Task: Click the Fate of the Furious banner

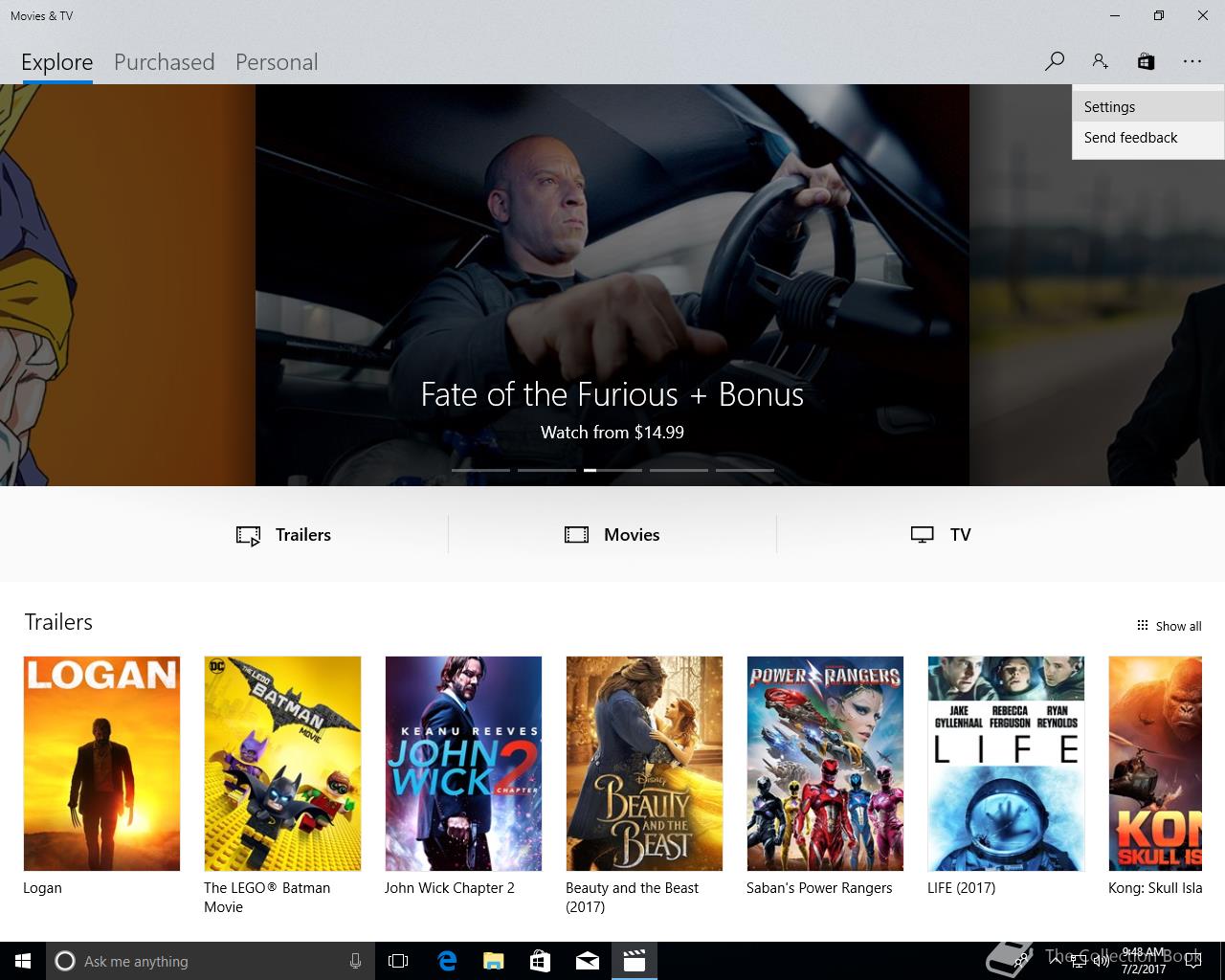Action: [x=612, y=285]
